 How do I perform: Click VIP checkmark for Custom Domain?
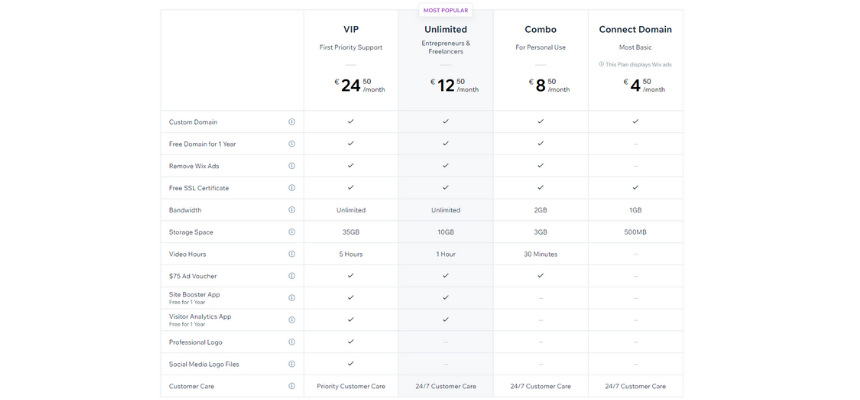click(351, 121)
